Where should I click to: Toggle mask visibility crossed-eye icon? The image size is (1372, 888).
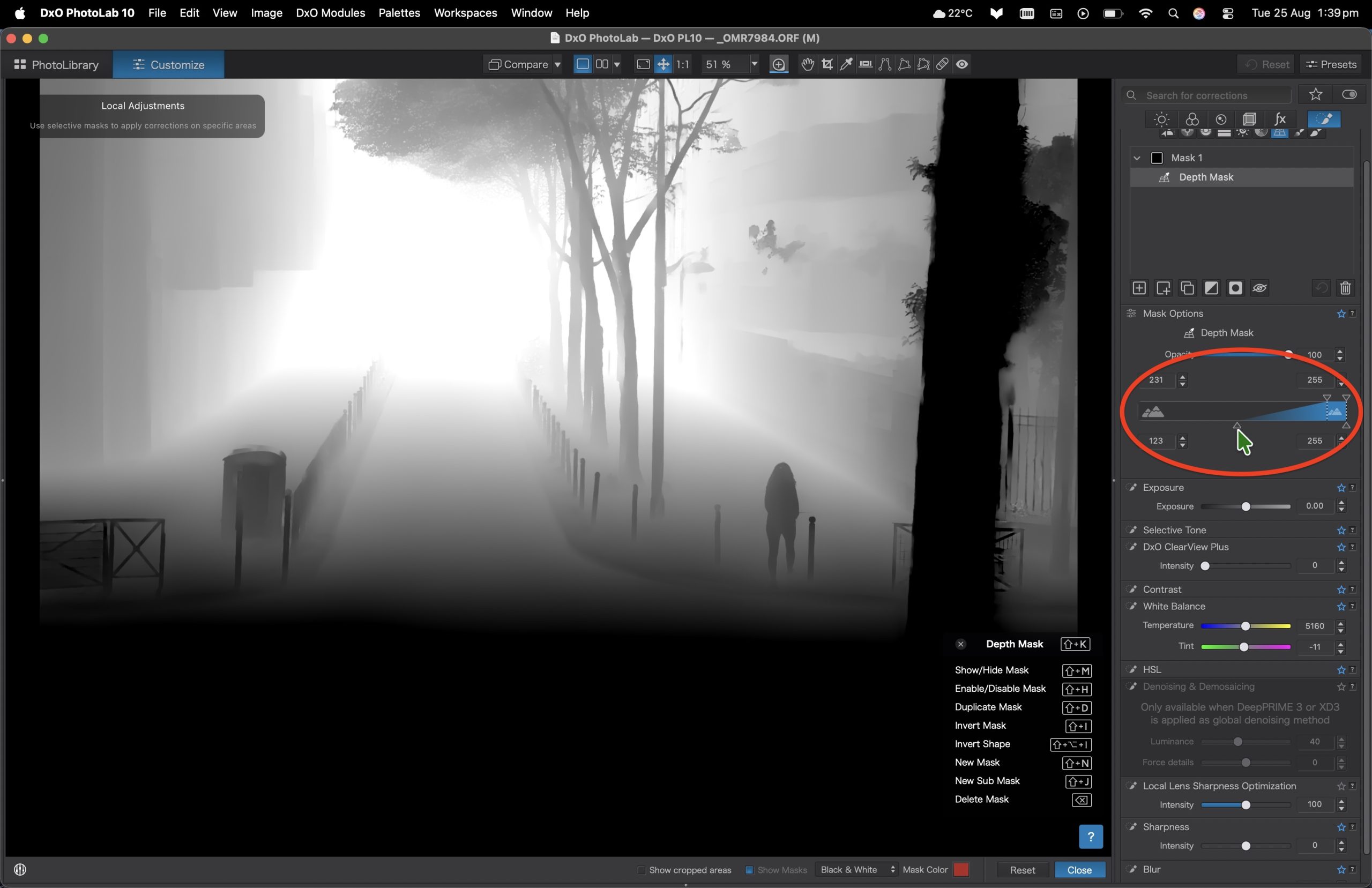click(1259, 288)
